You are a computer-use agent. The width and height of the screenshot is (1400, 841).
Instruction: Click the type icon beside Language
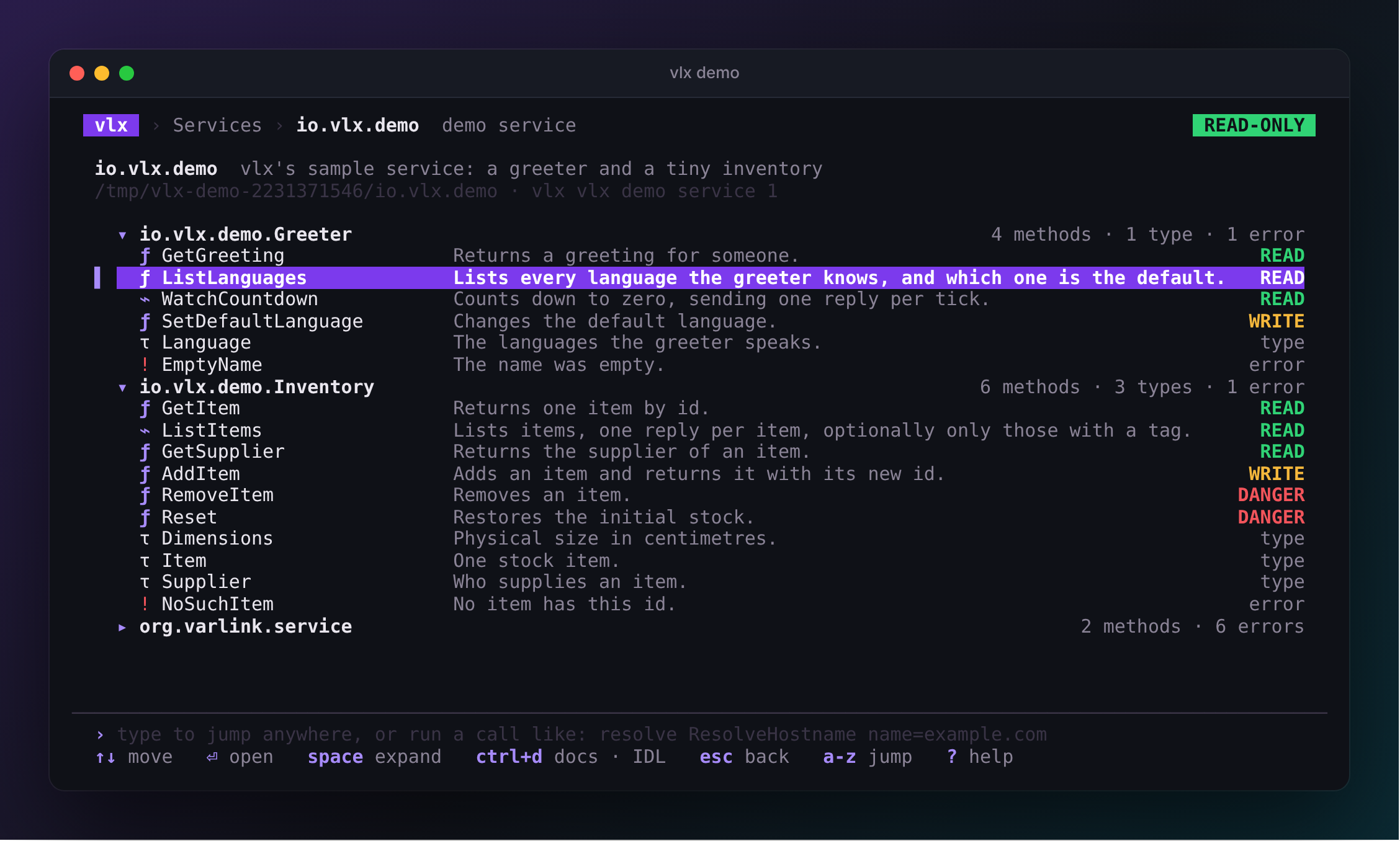click(x=145, y=343)
